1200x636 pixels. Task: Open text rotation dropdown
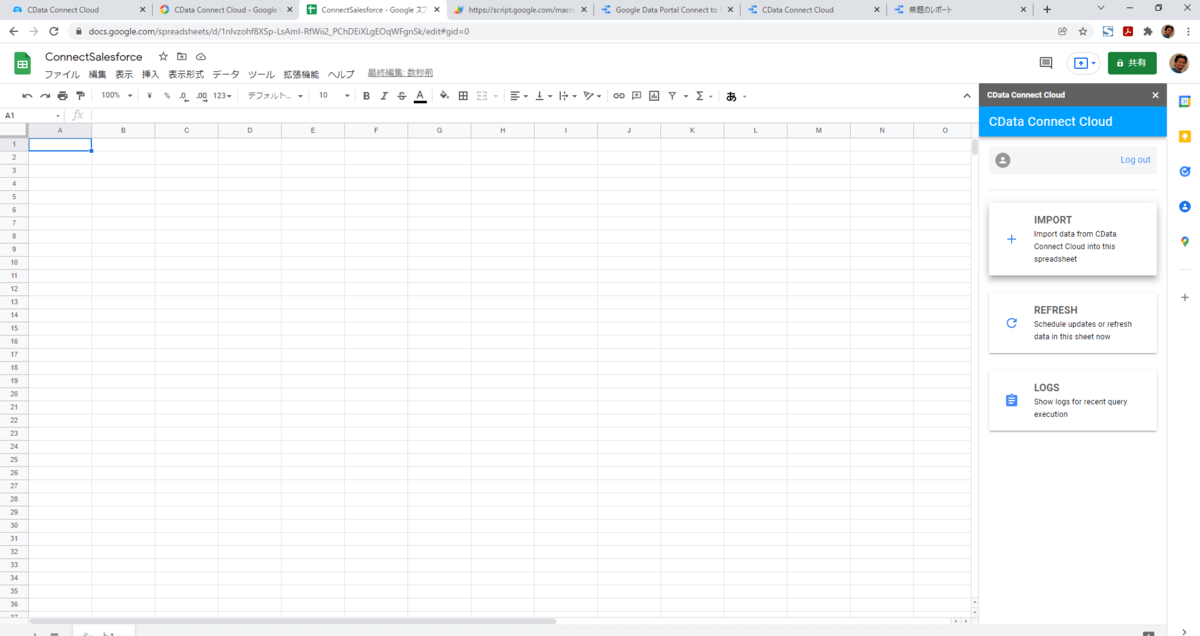click(593, 96)
